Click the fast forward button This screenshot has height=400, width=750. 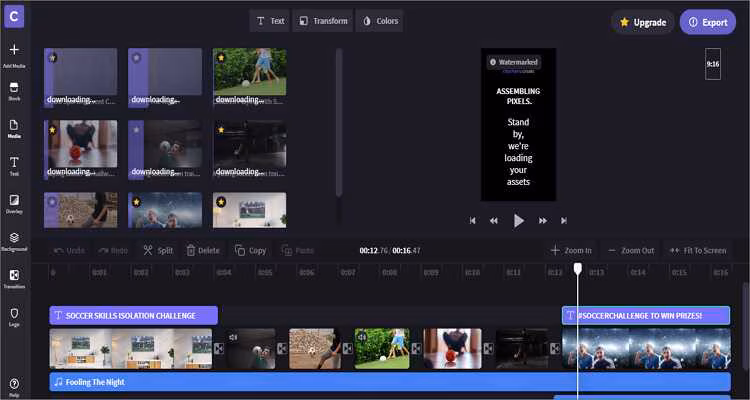542,221
